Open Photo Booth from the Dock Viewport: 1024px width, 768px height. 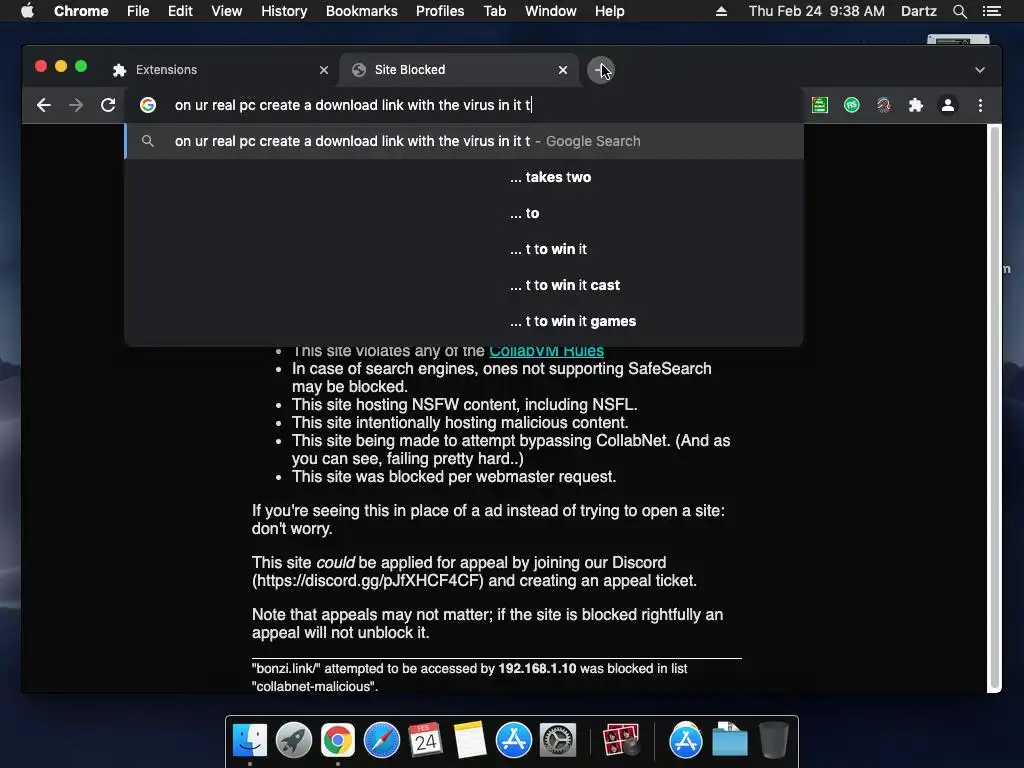pyautogui.click(x=620, y=741)
